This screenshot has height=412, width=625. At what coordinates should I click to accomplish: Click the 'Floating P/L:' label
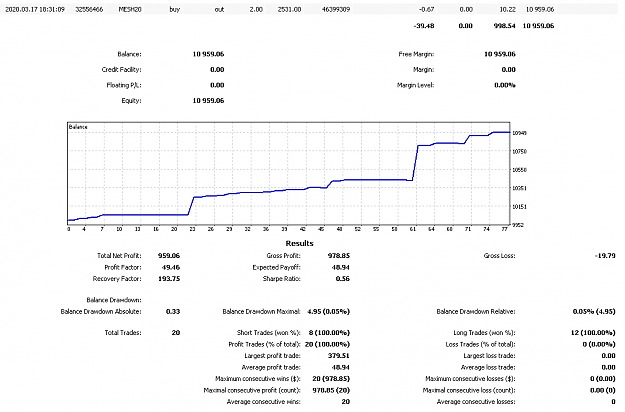click(x=124, y=85)
